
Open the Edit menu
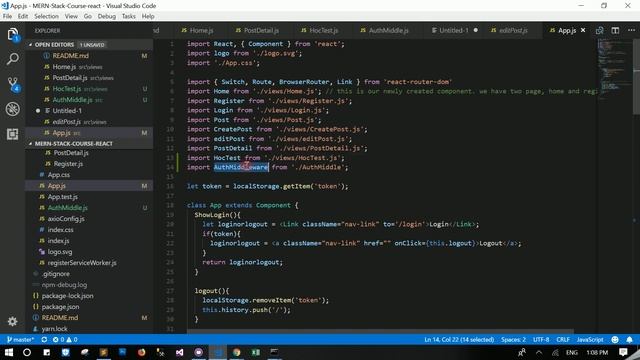pos(23,16)
